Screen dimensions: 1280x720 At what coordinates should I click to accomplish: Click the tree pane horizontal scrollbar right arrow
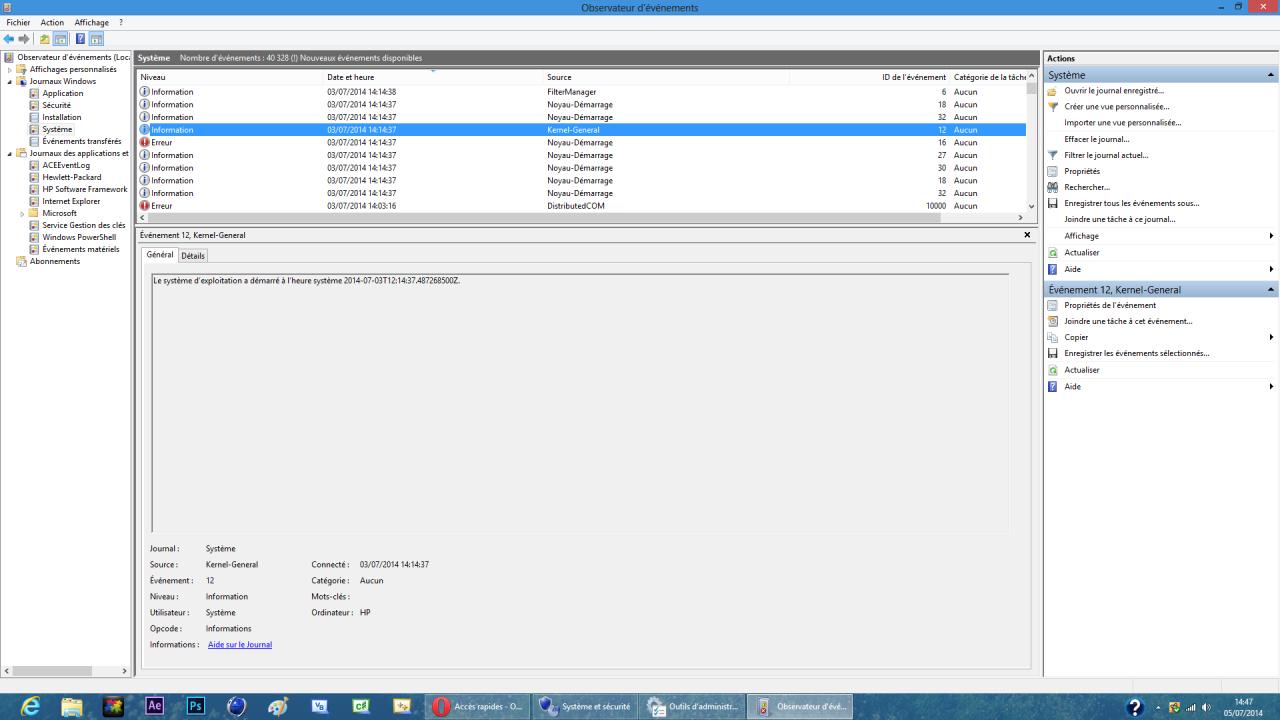[x=124, y=671]
